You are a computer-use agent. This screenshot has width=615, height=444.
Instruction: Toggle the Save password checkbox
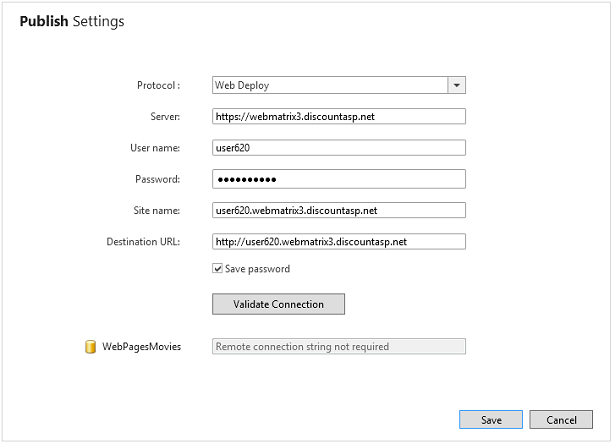pos(218,268)
